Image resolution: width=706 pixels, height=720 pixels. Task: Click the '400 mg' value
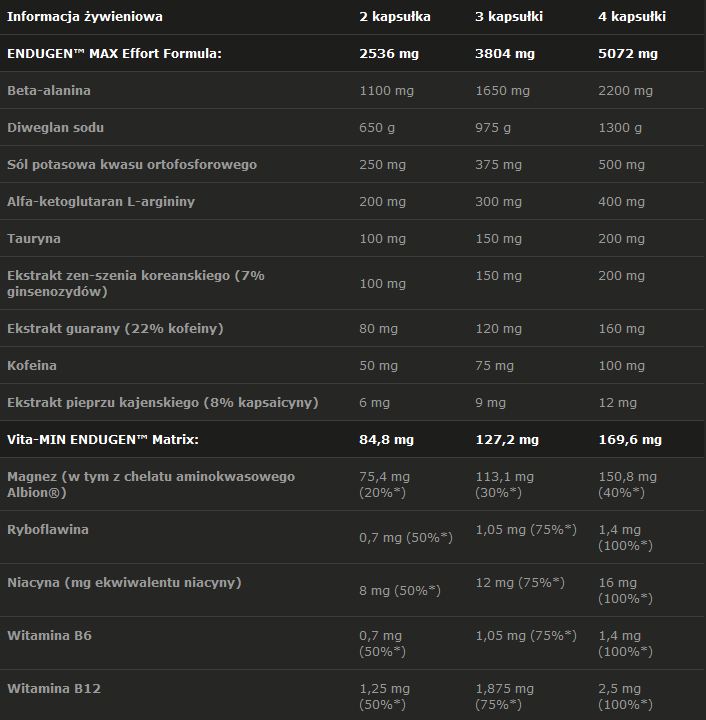coord(621,202)
